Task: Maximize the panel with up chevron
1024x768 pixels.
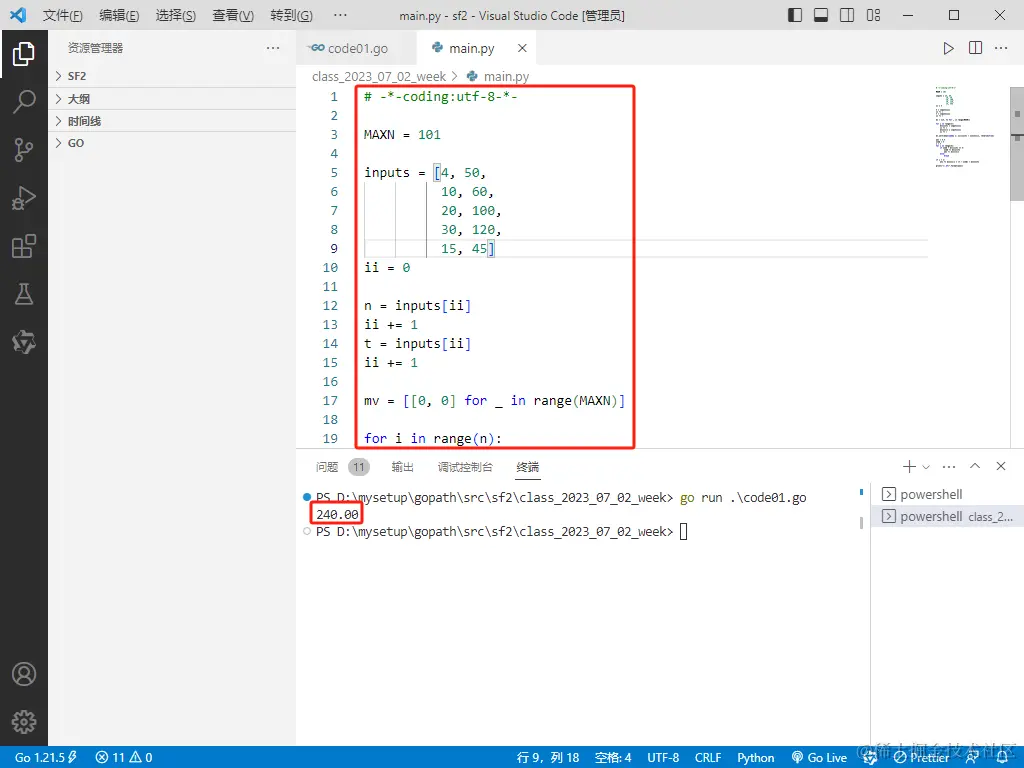Action: pos(975,466)
